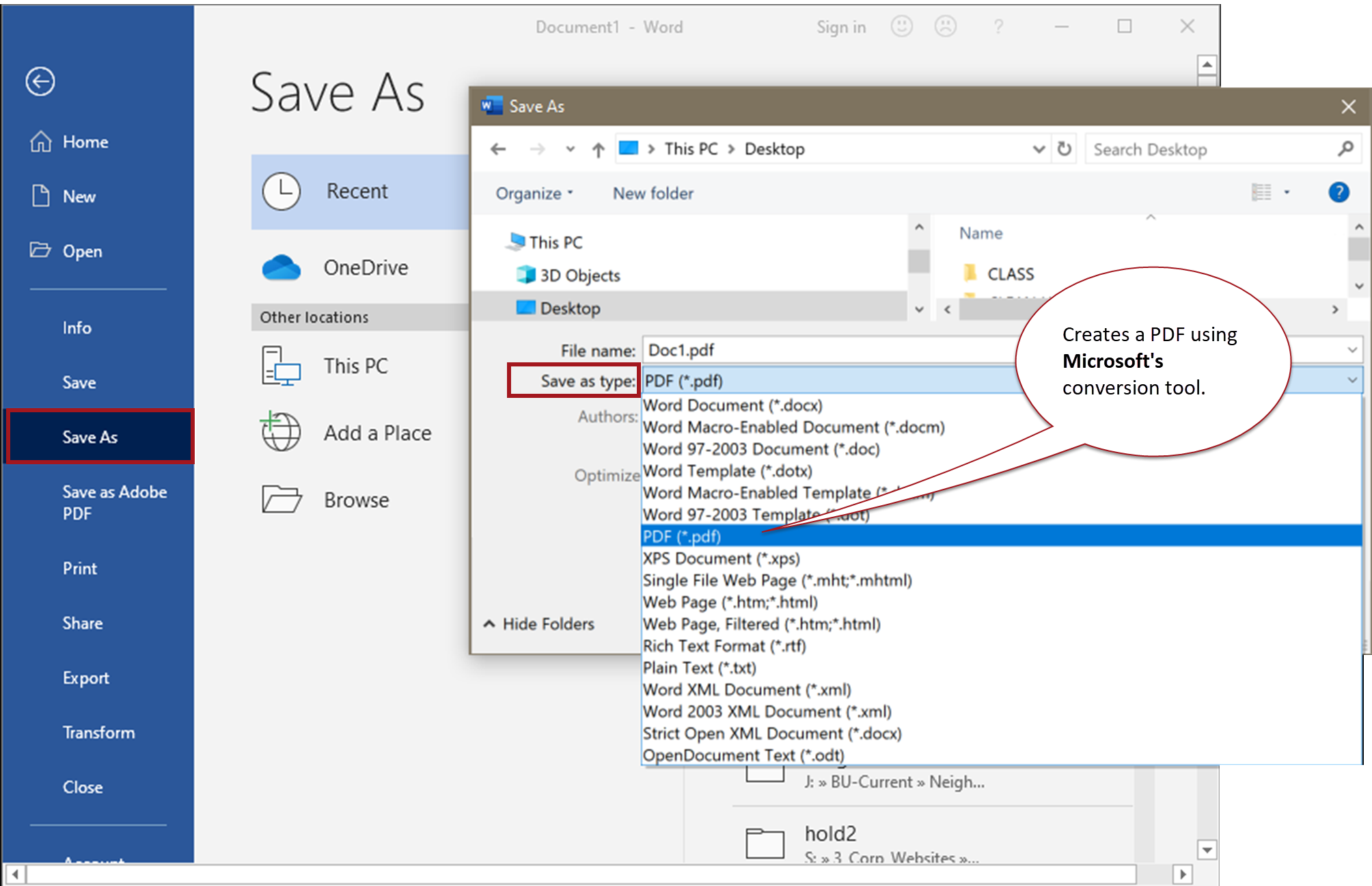Click the sad face feedback icon
This screenshot has width=1372, height=886.
(x=946, y=27)
